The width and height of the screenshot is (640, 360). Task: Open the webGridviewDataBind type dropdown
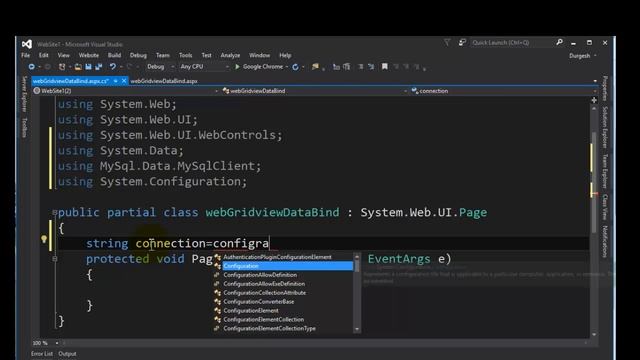(x=315, y=91)
